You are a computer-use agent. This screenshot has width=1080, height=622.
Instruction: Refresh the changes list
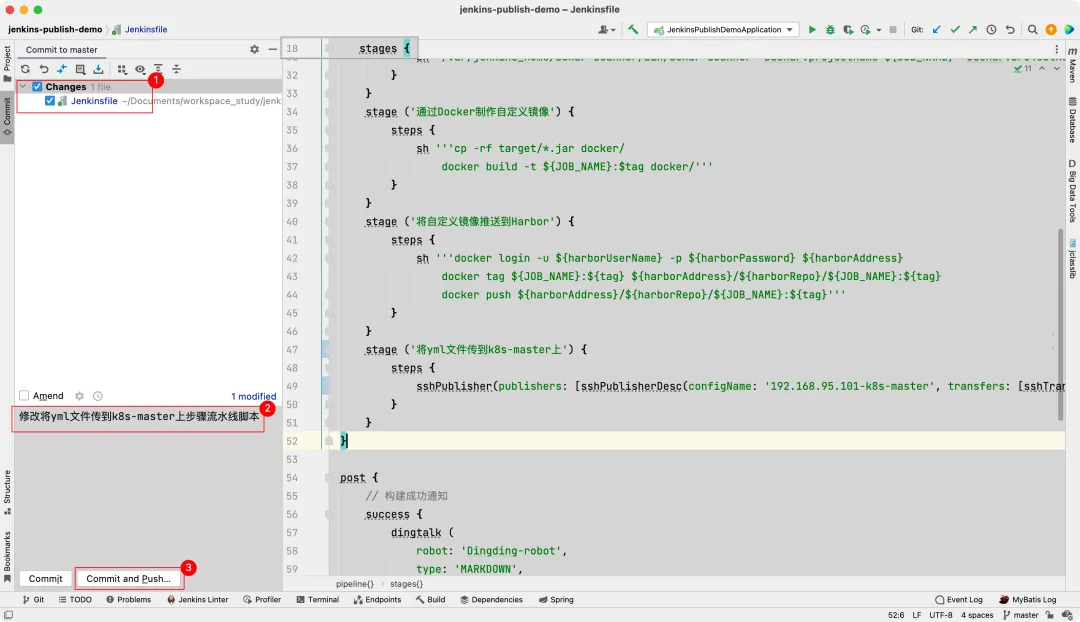[x=25, y=69]
